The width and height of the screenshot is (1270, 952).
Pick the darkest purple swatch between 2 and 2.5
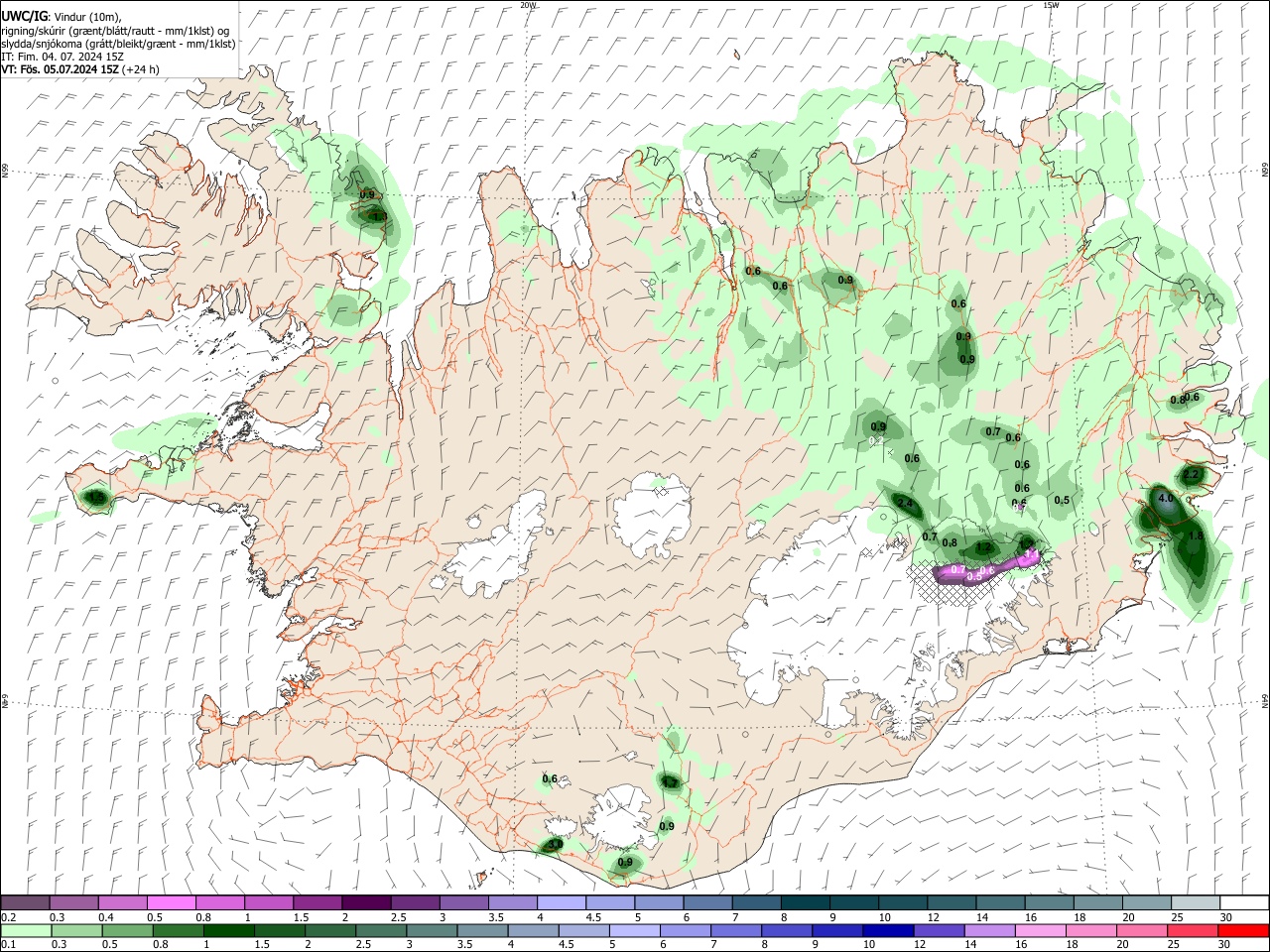[x=365, y=903]
